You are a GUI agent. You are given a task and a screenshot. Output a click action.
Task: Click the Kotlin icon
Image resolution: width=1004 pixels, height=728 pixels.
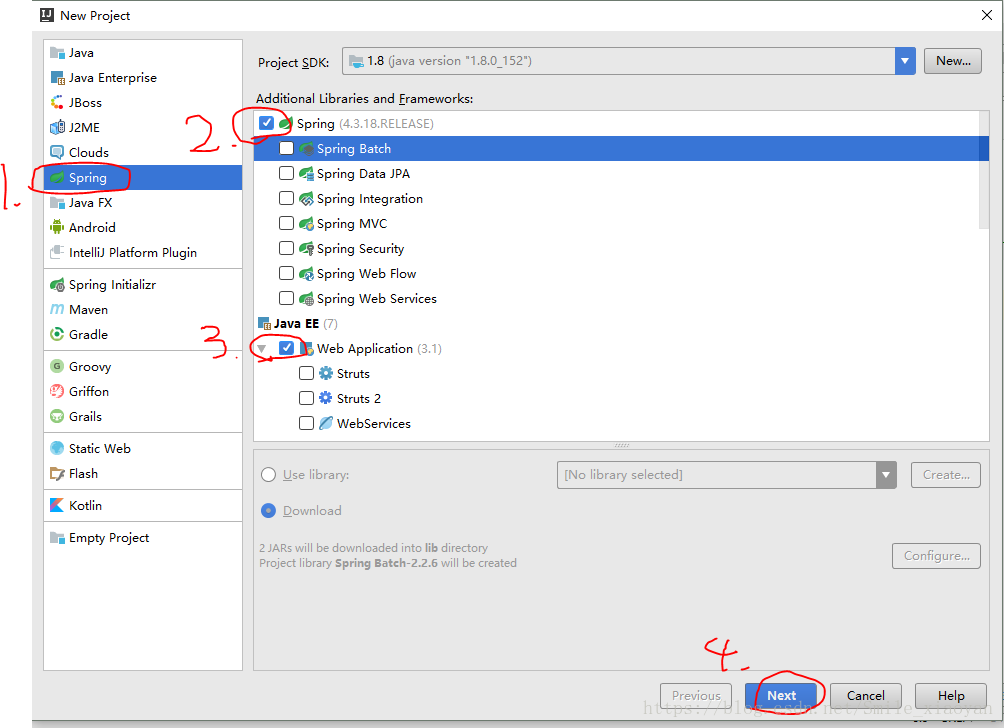coord(57,505)
